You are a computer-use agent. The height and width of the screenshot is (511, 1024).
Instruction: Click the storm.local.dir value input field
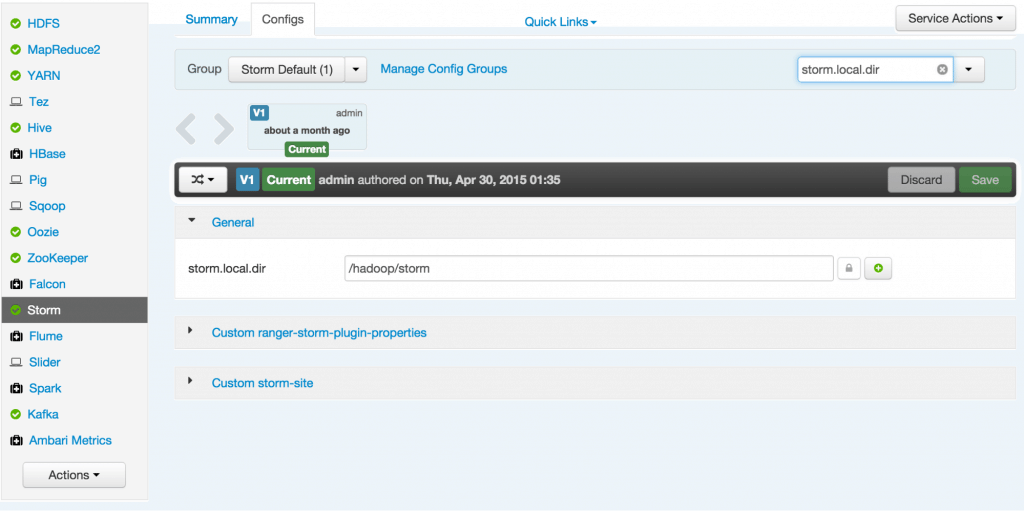[588, 269]
